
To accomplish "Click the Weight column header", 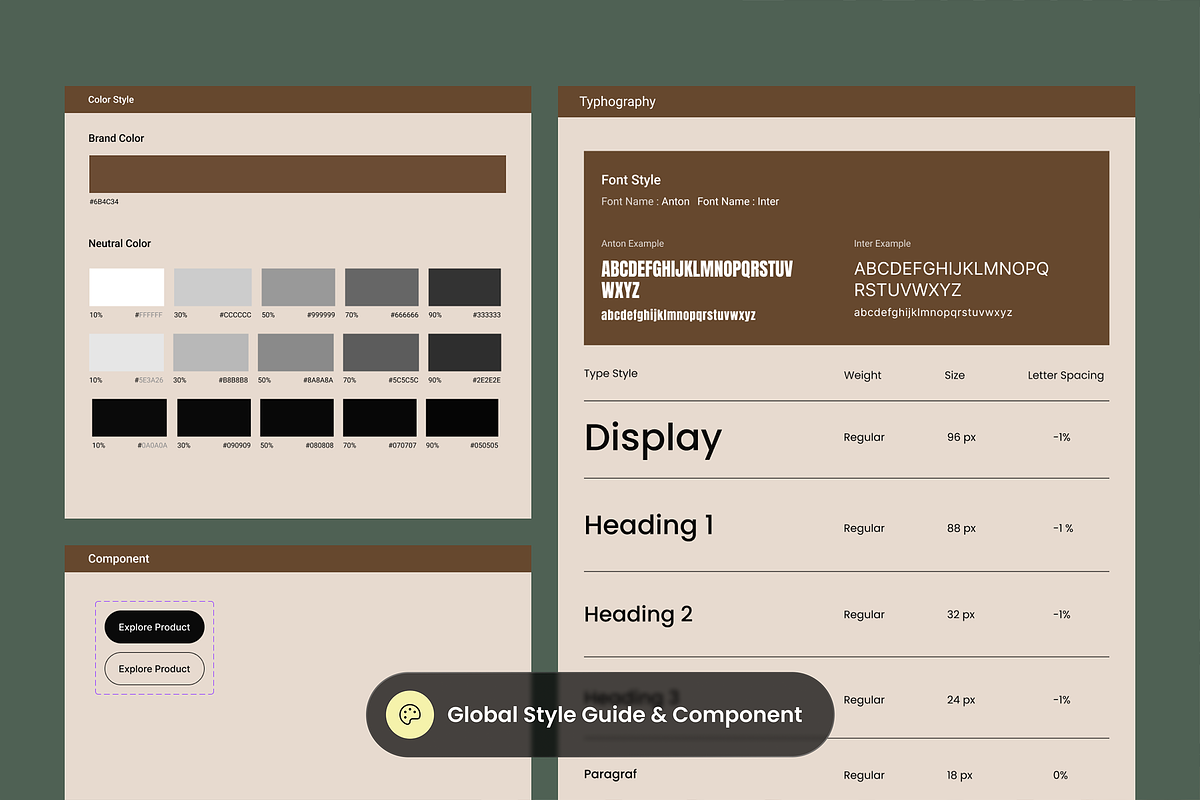I will (x=862, y=376).
